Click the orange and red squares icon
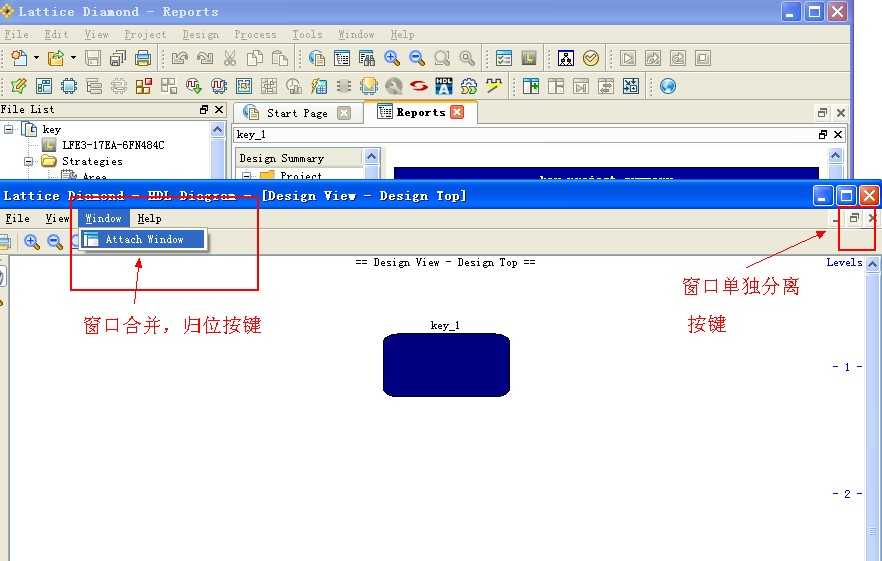This screenshot has height=561, width=882. (143, 86)
